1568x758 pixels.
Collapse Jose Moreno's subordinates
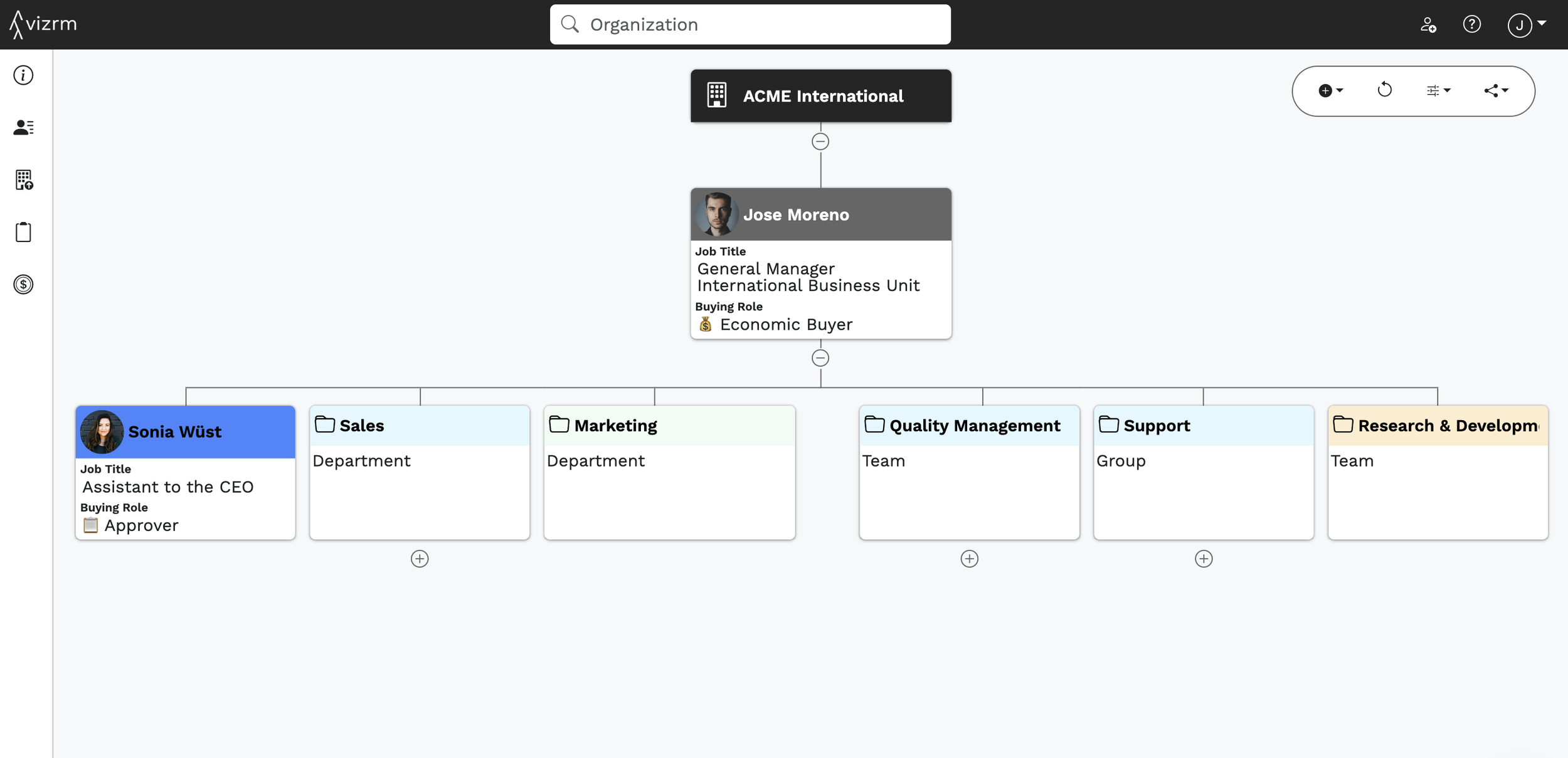820,358
